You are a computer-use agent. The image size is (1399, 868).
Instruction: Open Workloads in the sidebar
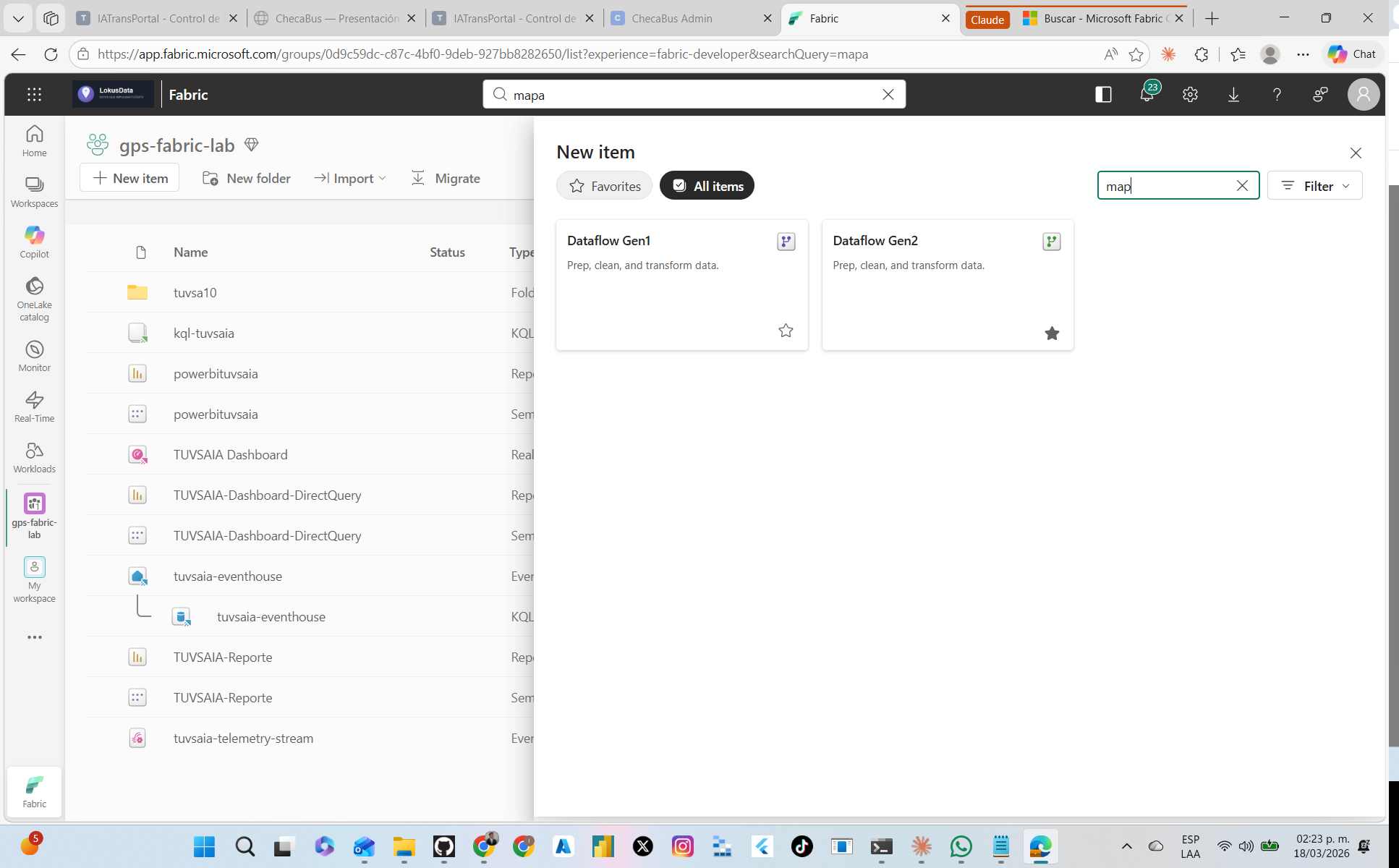pos(34,457)
